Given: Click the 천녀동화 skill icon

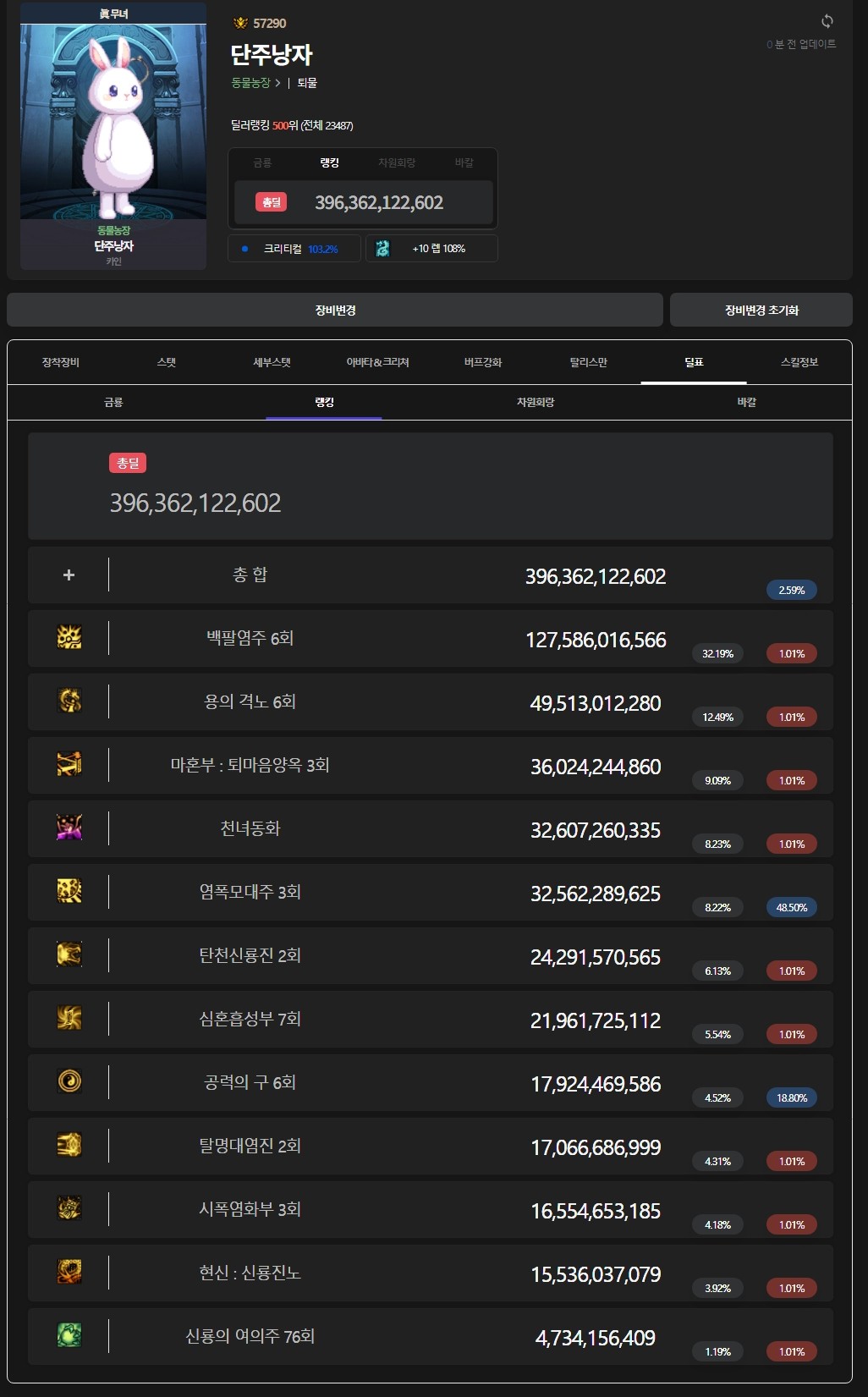Looking at the screenshot, I should point(69,828).
